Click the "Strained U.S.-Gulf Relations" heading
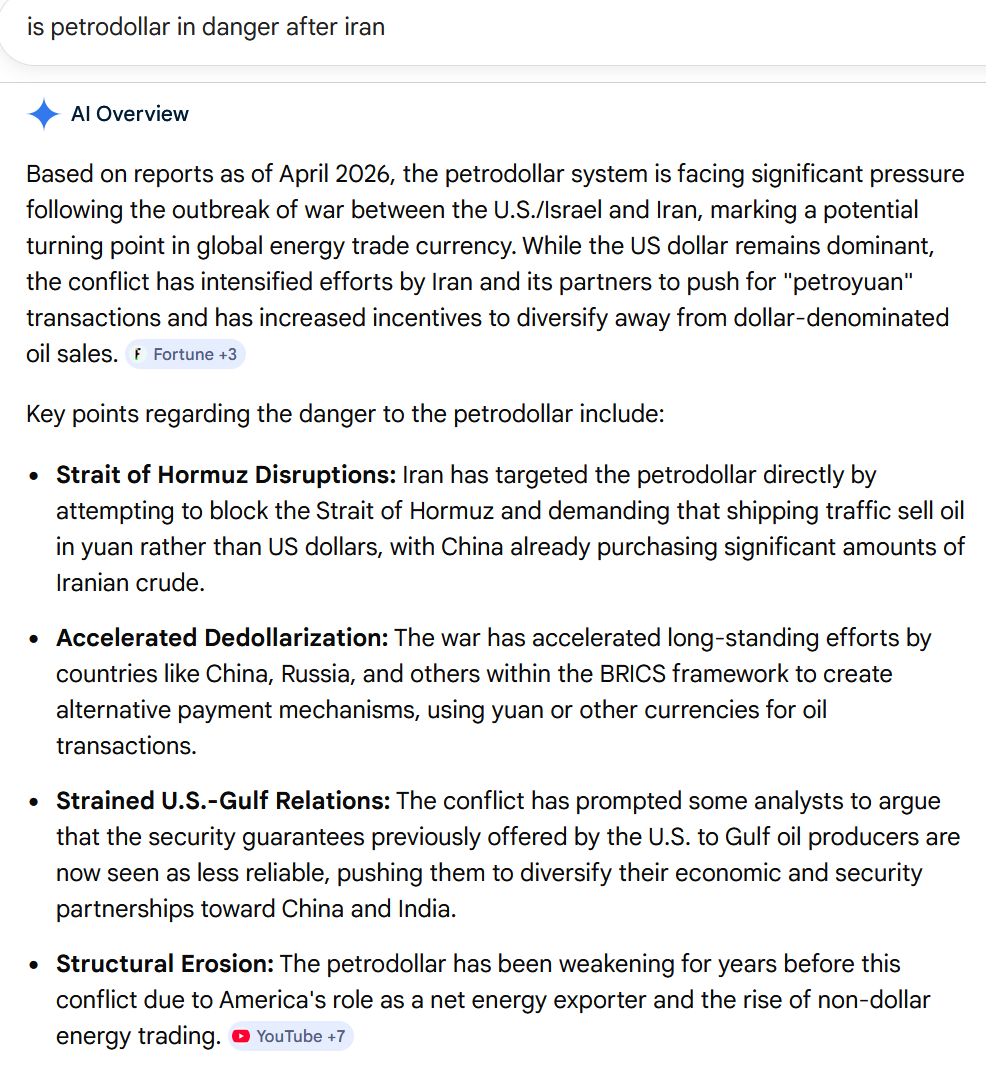 point(223,801)
